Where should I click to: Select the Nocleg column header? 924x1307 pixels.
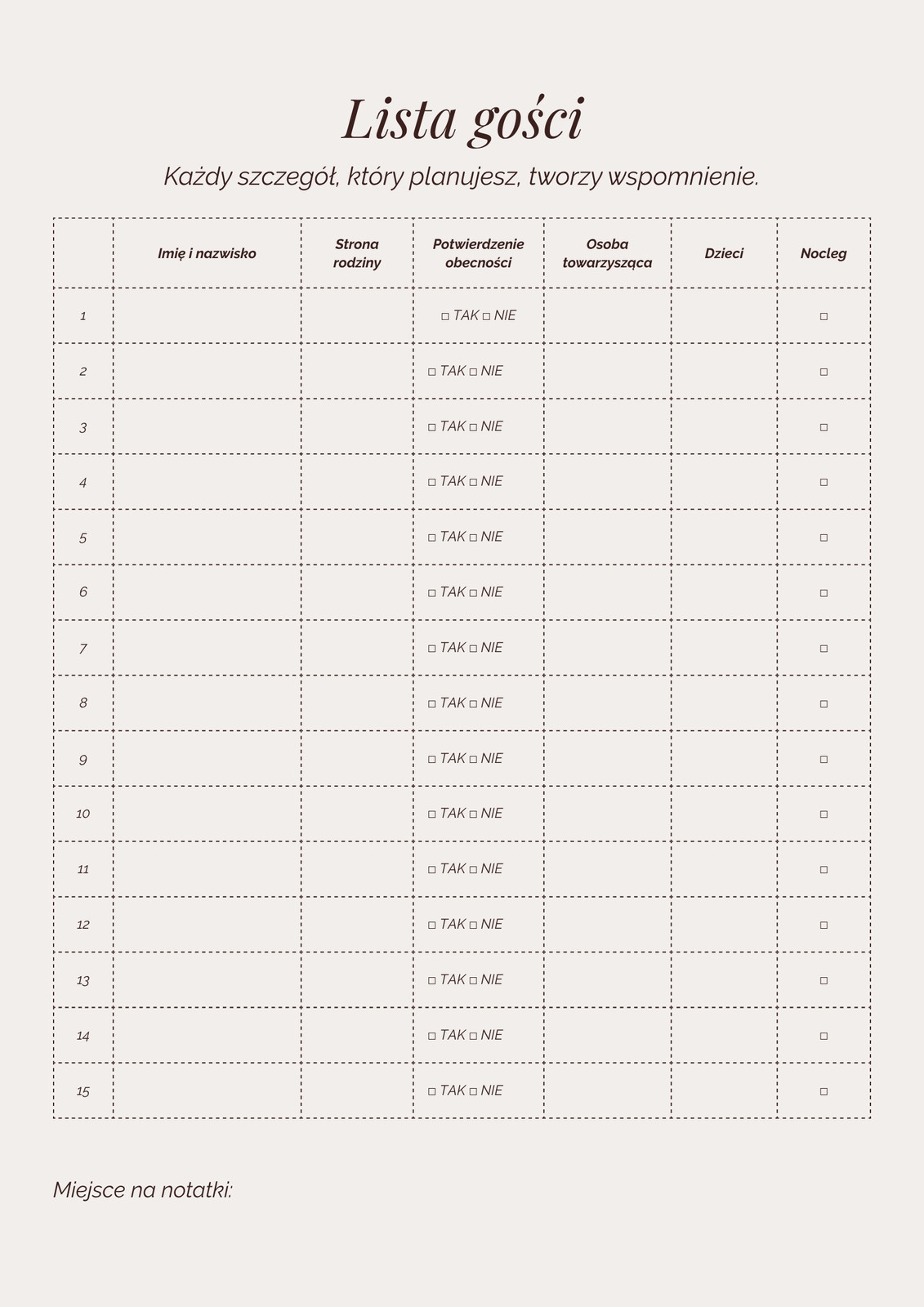(824, 253)
